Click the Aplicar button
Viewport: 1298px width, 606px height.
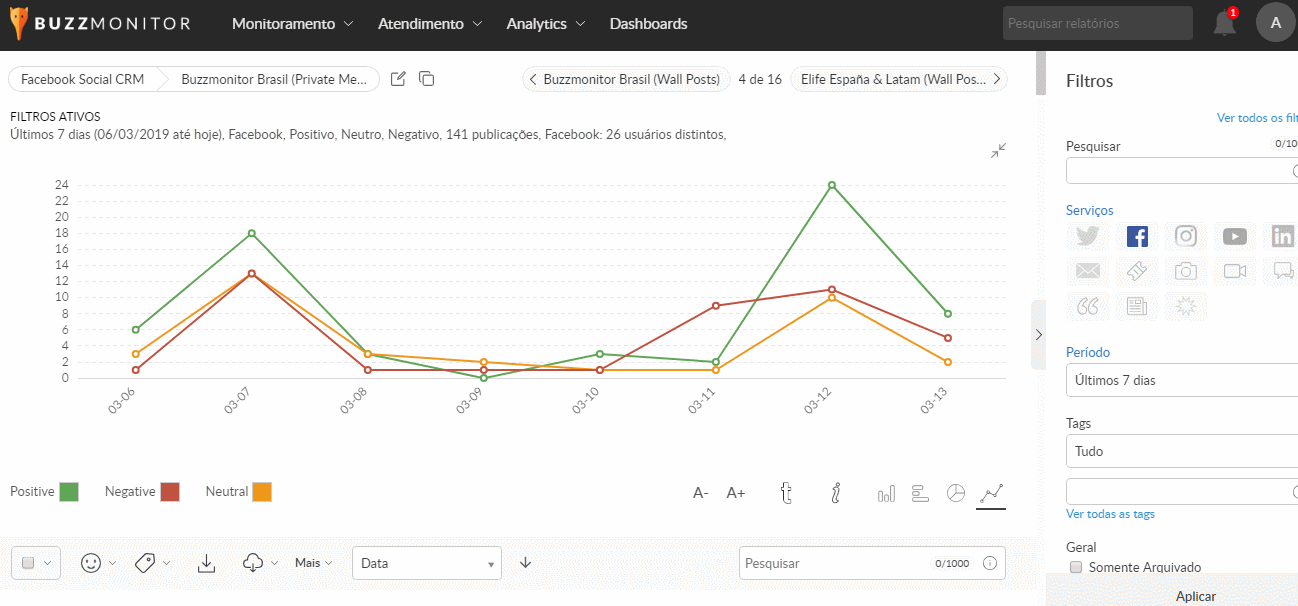1195,596
